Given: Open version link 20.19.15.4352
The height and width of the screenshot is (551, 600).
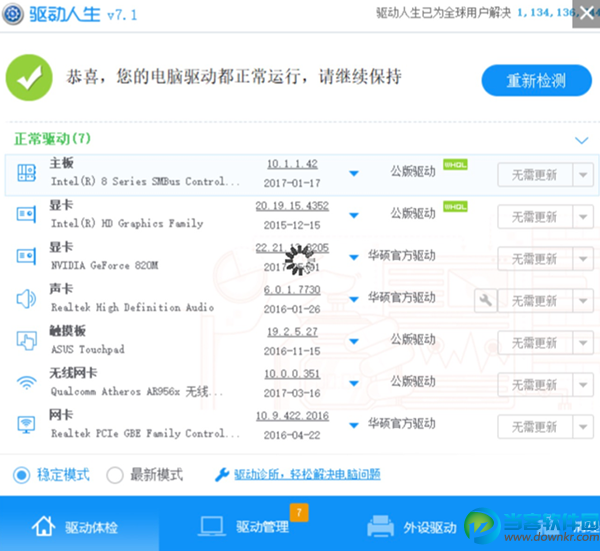Looking at the screenshot, I should click(x=292, y=206).
